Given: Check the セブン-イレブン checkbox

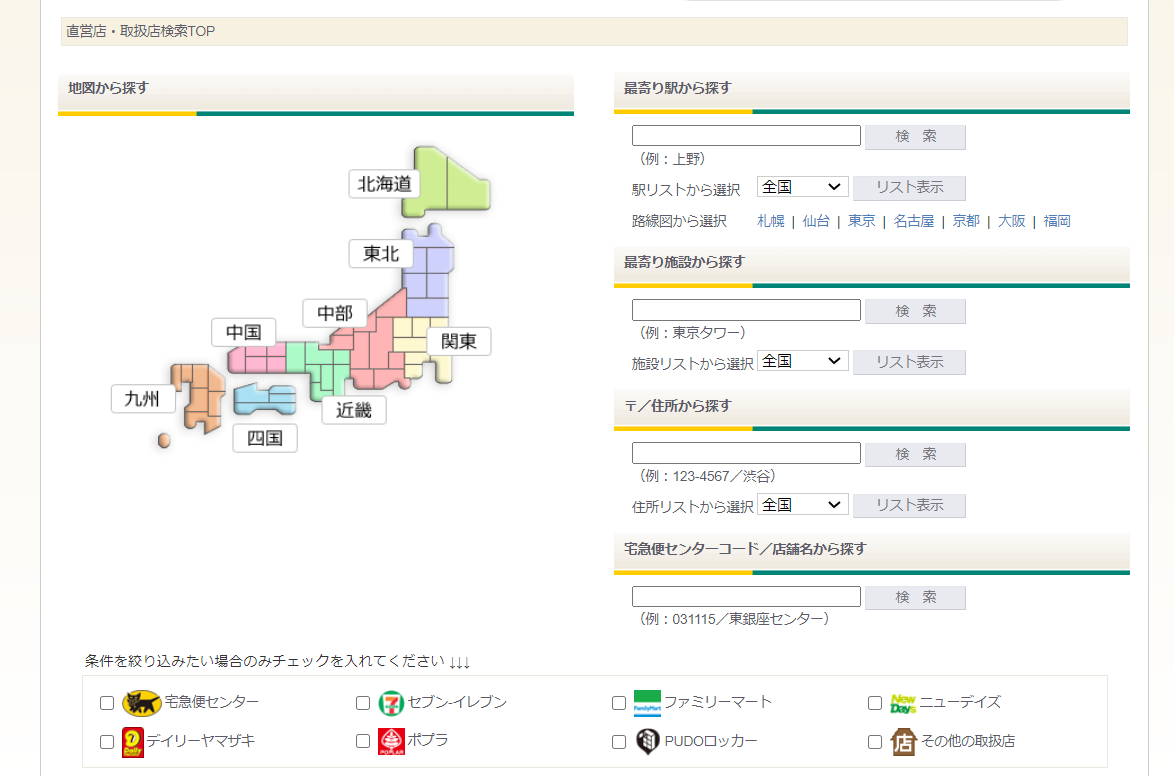Looking at the screenshot, I should coord(363,703).
